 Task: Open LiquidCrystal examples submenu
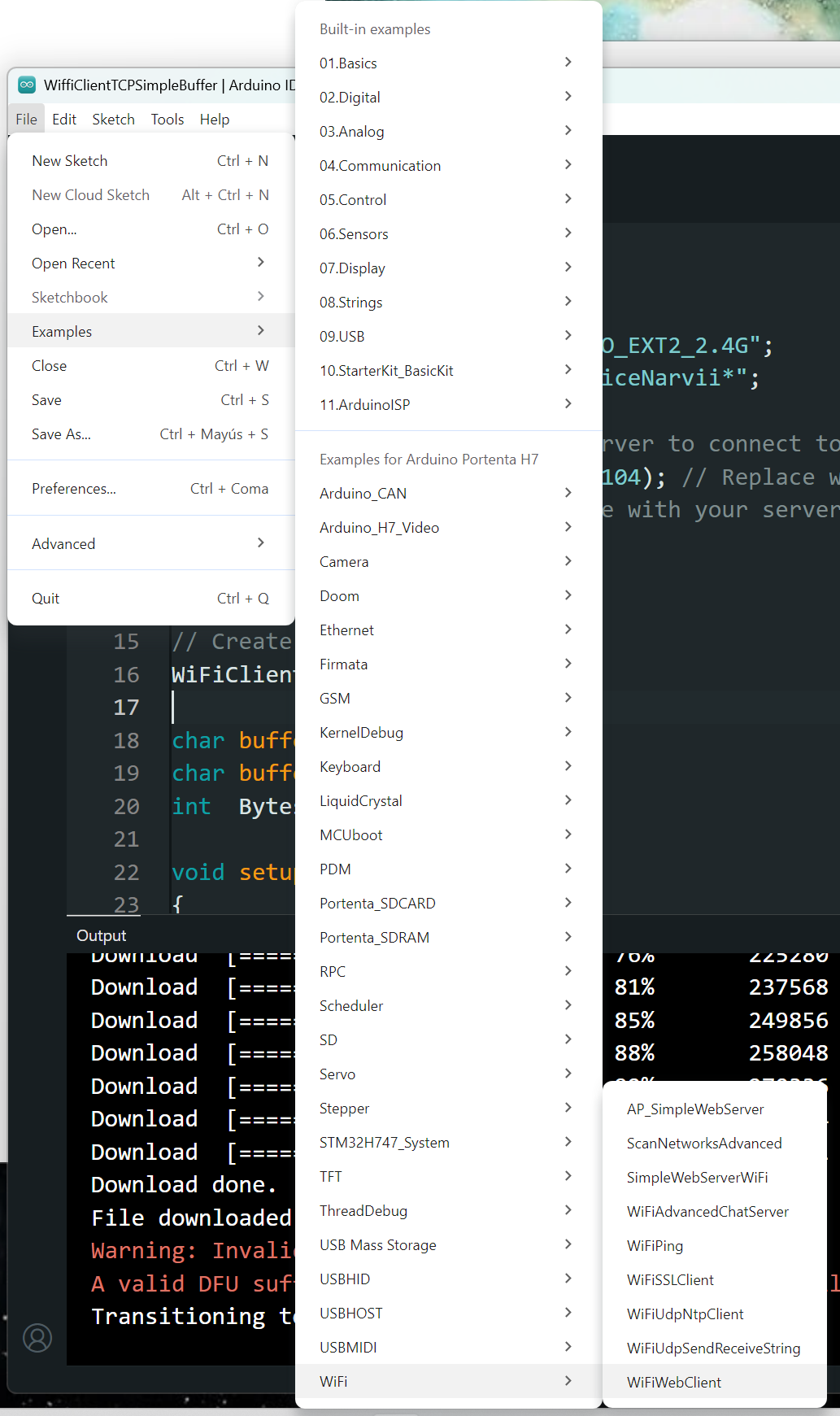[448, 801]
